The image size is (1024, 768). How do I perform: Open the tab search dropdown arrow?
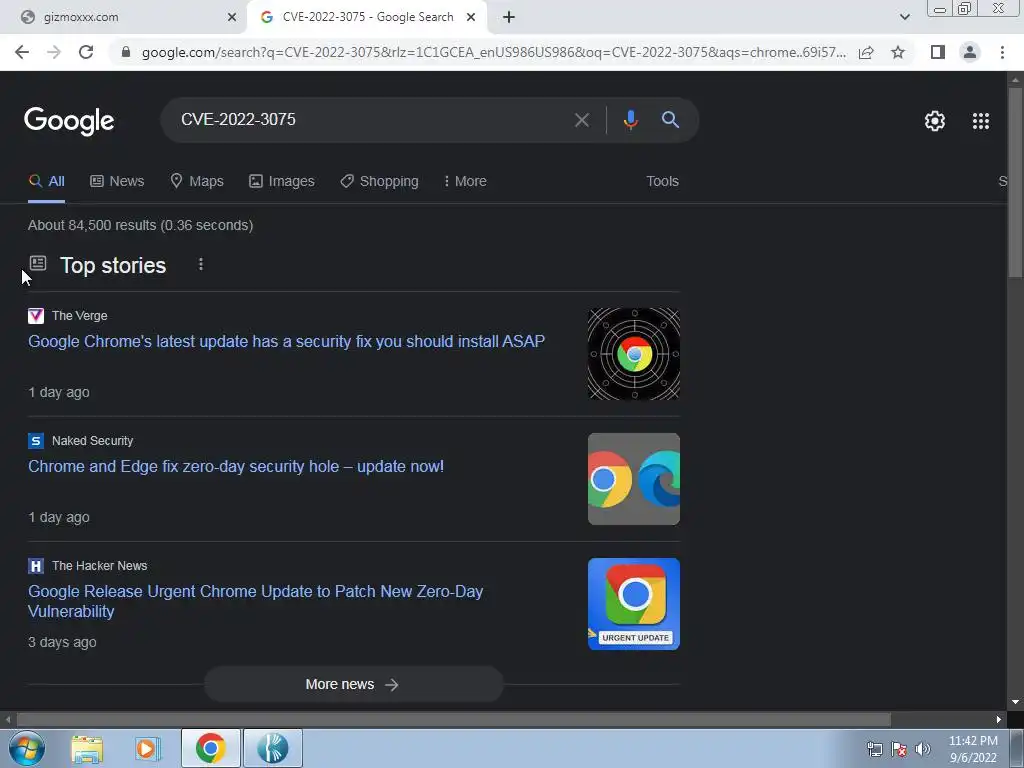tap(904, 17)
